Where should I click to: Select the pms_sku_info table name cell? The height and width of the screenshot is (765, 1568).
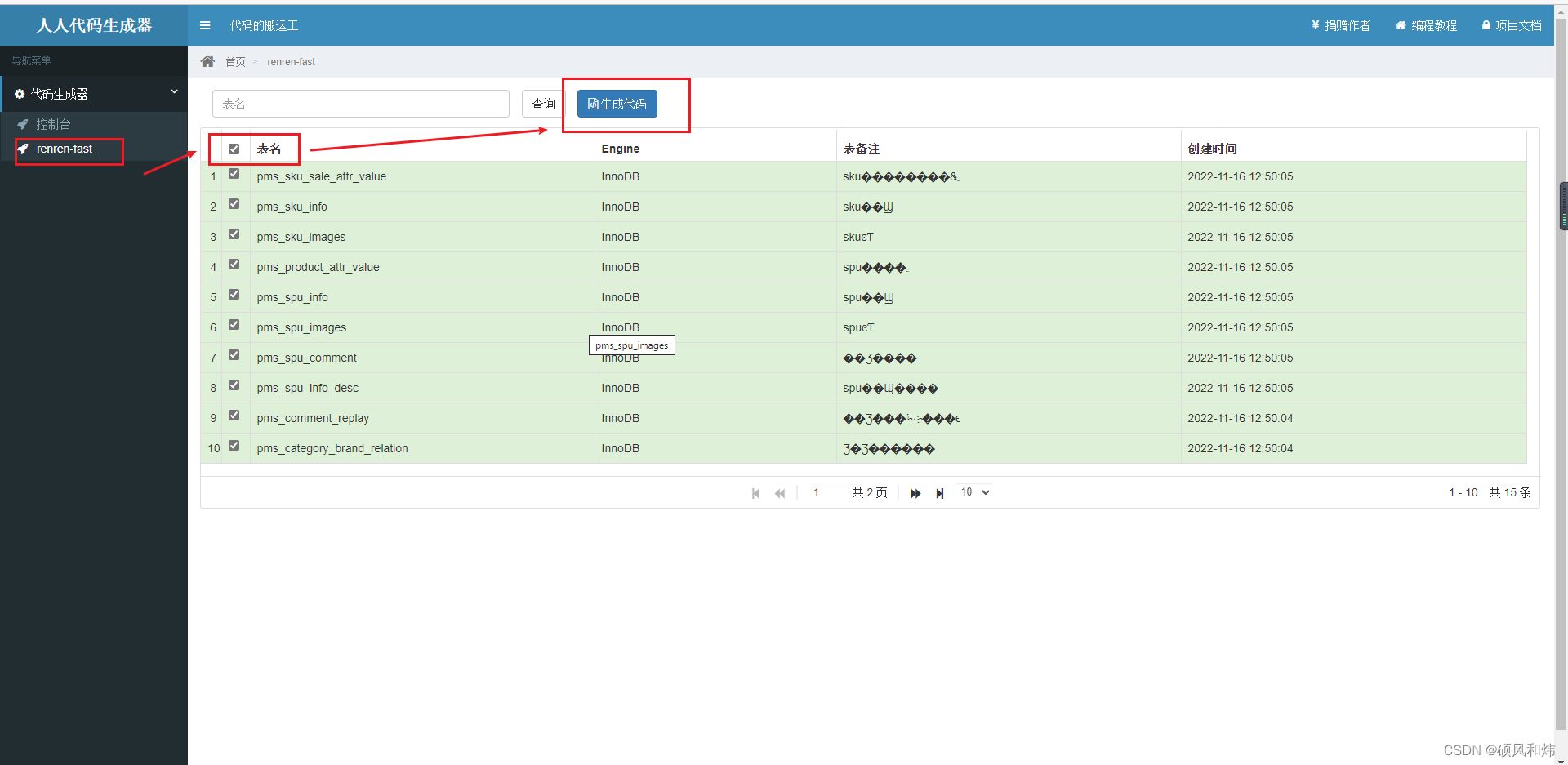coord(422,207)
